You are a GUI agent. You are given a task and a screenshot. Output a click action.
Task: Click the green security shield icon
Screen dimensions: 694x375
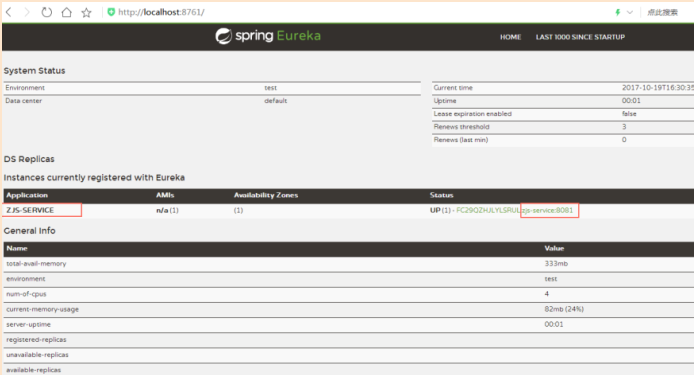(111, 12)
